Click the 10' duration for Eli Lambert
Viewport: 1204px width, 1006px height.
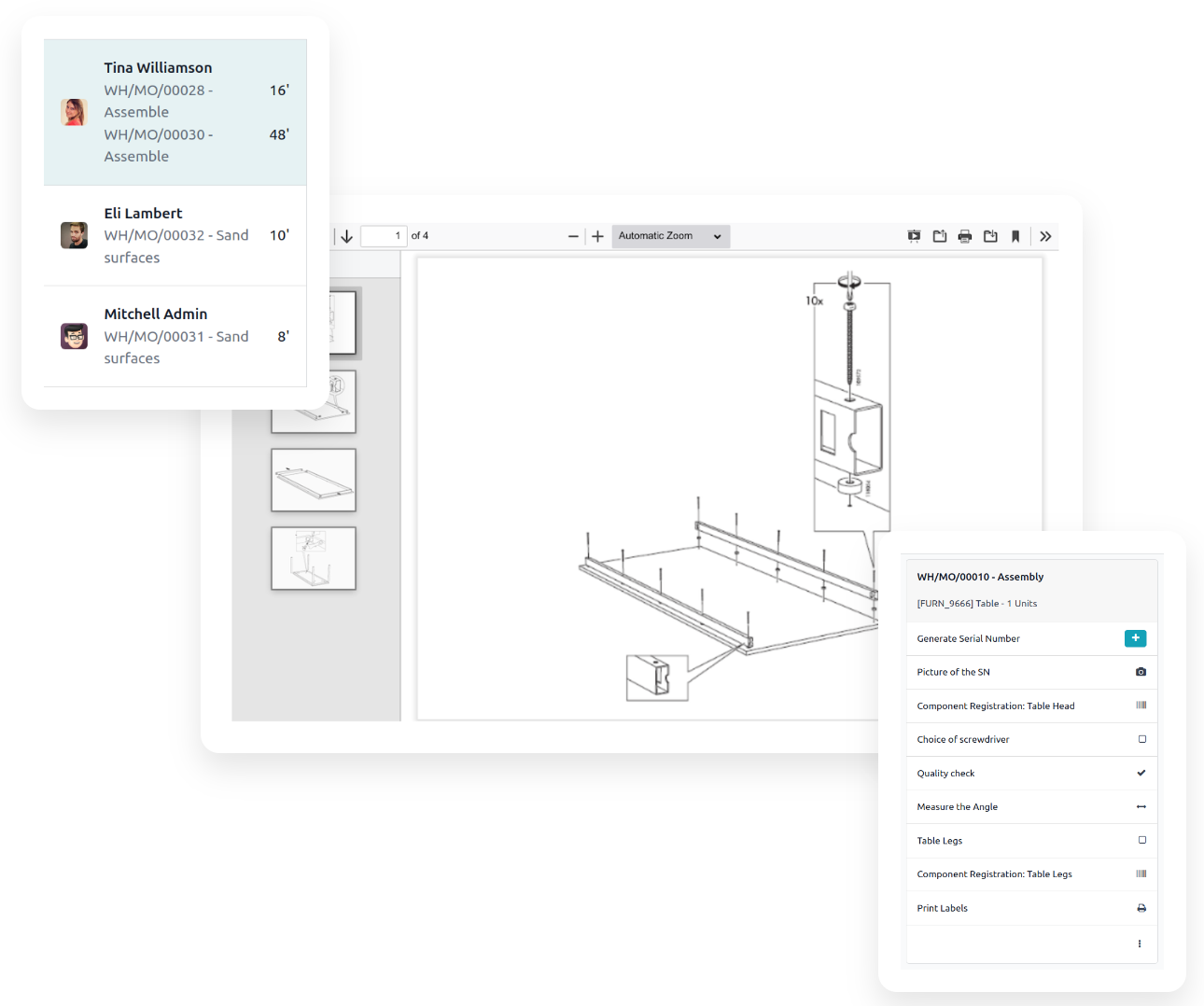point(279,235)
